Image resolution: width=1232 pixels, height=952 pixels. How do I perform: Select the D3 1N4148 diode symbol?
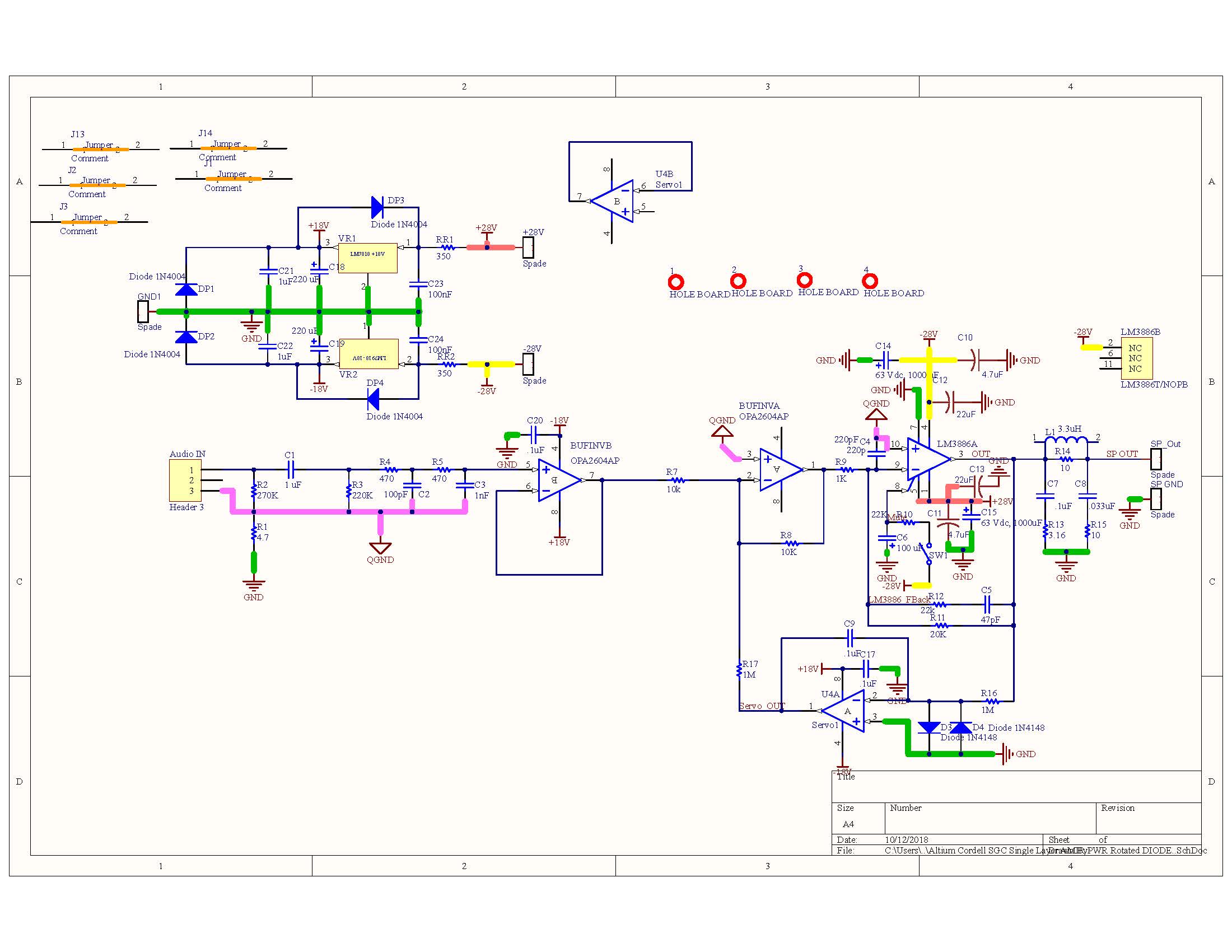point(928,727)
